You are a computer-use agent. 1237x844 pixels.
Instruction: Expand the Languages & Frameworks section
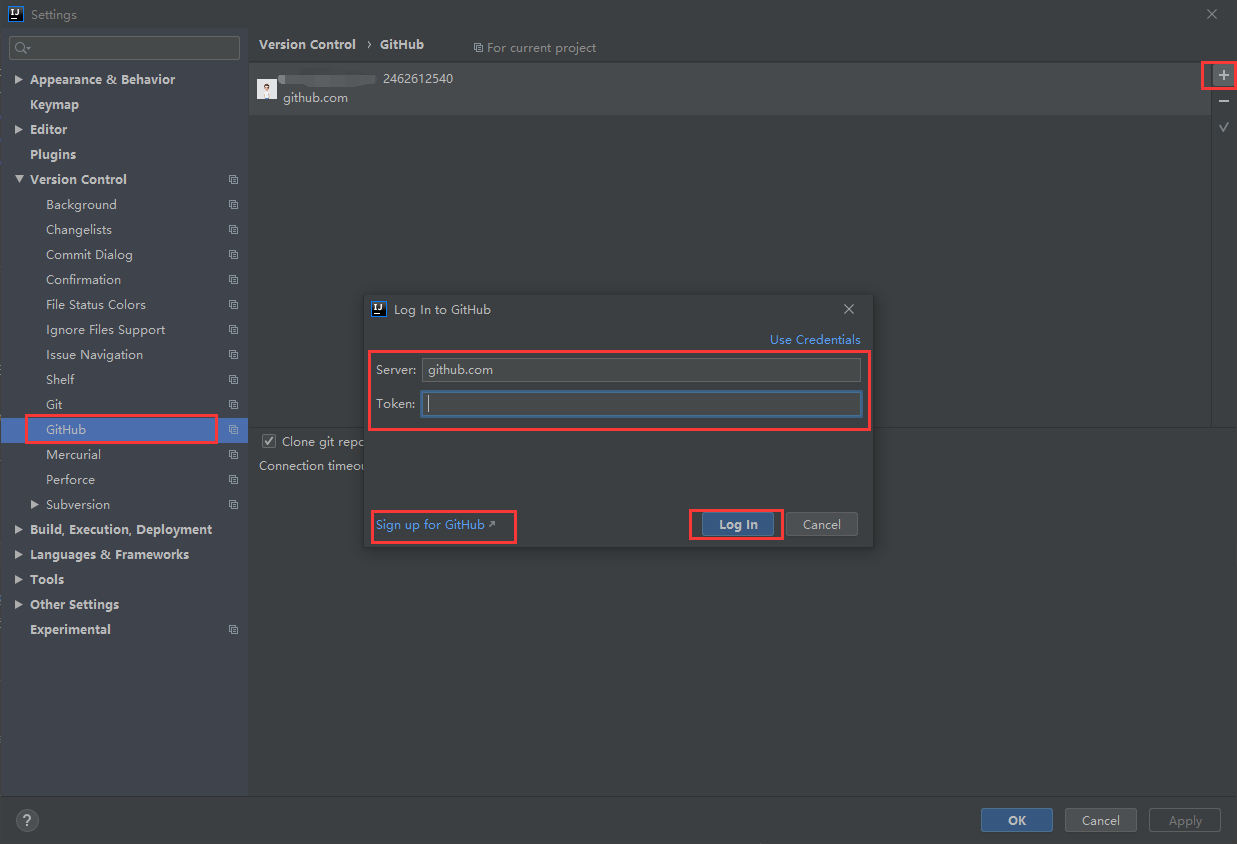point(19,555)
